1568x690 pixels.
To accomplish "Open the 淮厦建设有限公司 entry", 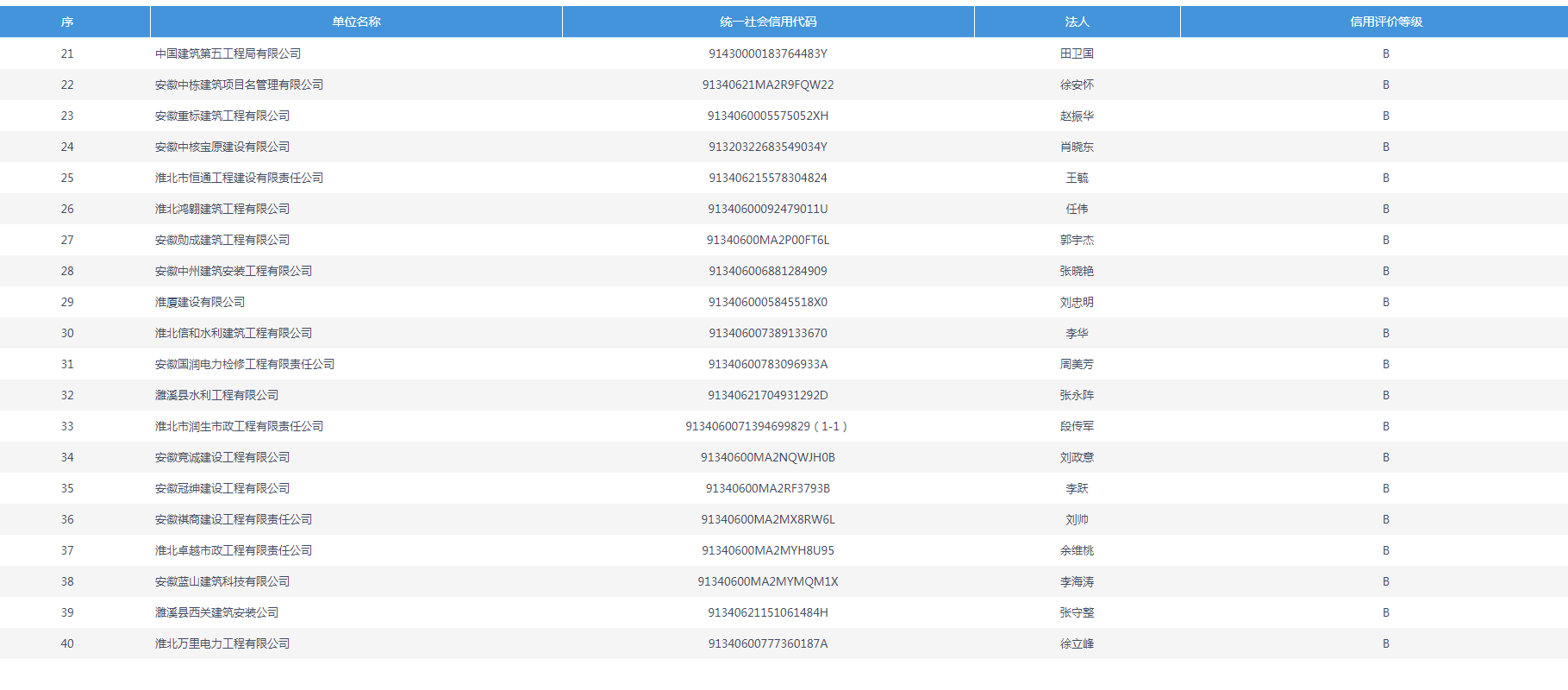I will 200,302.
